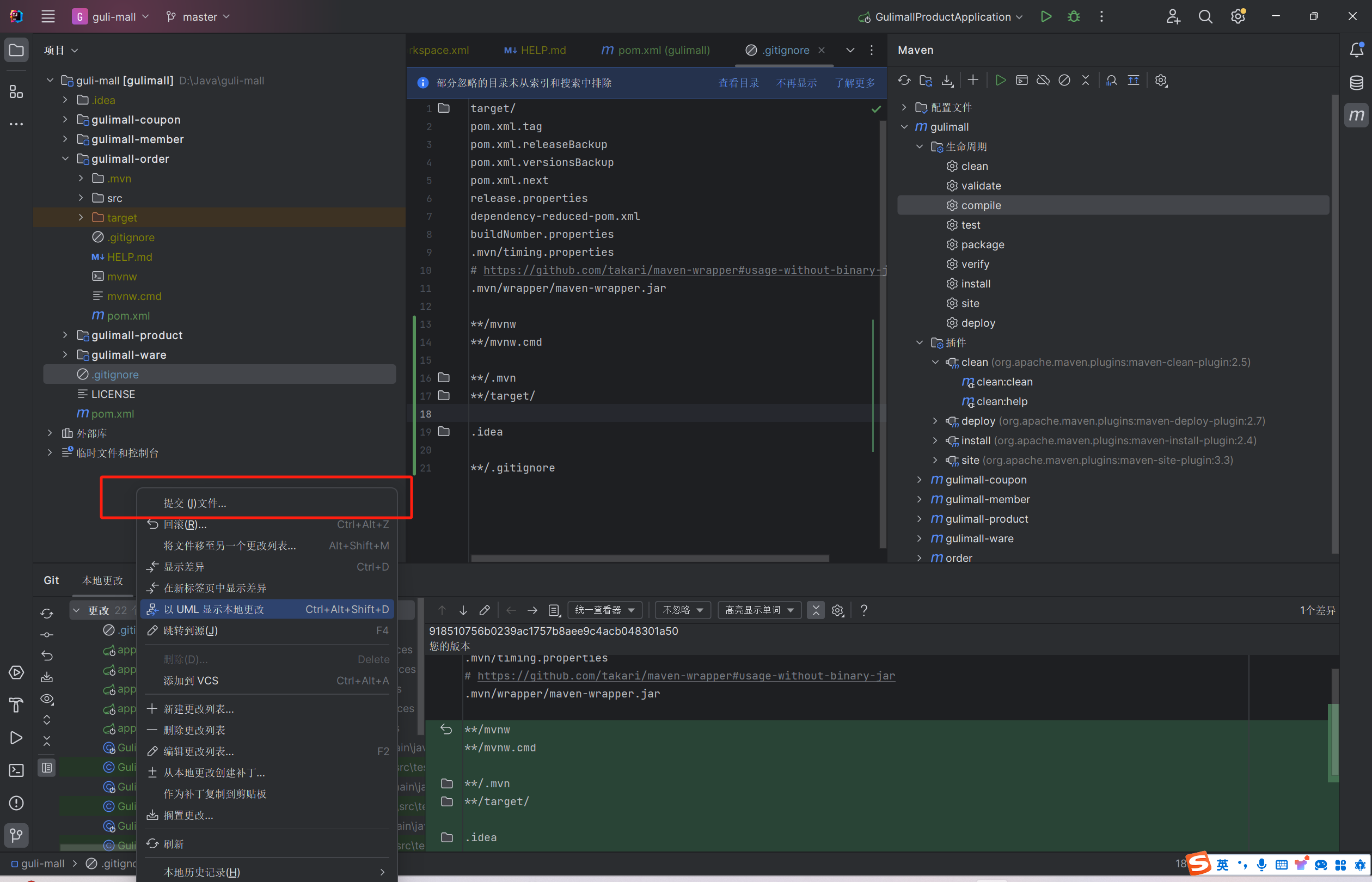This screenshot has width=1372, height=882.
Task: Open highlight words dropdown in diff
Action: 759,610
